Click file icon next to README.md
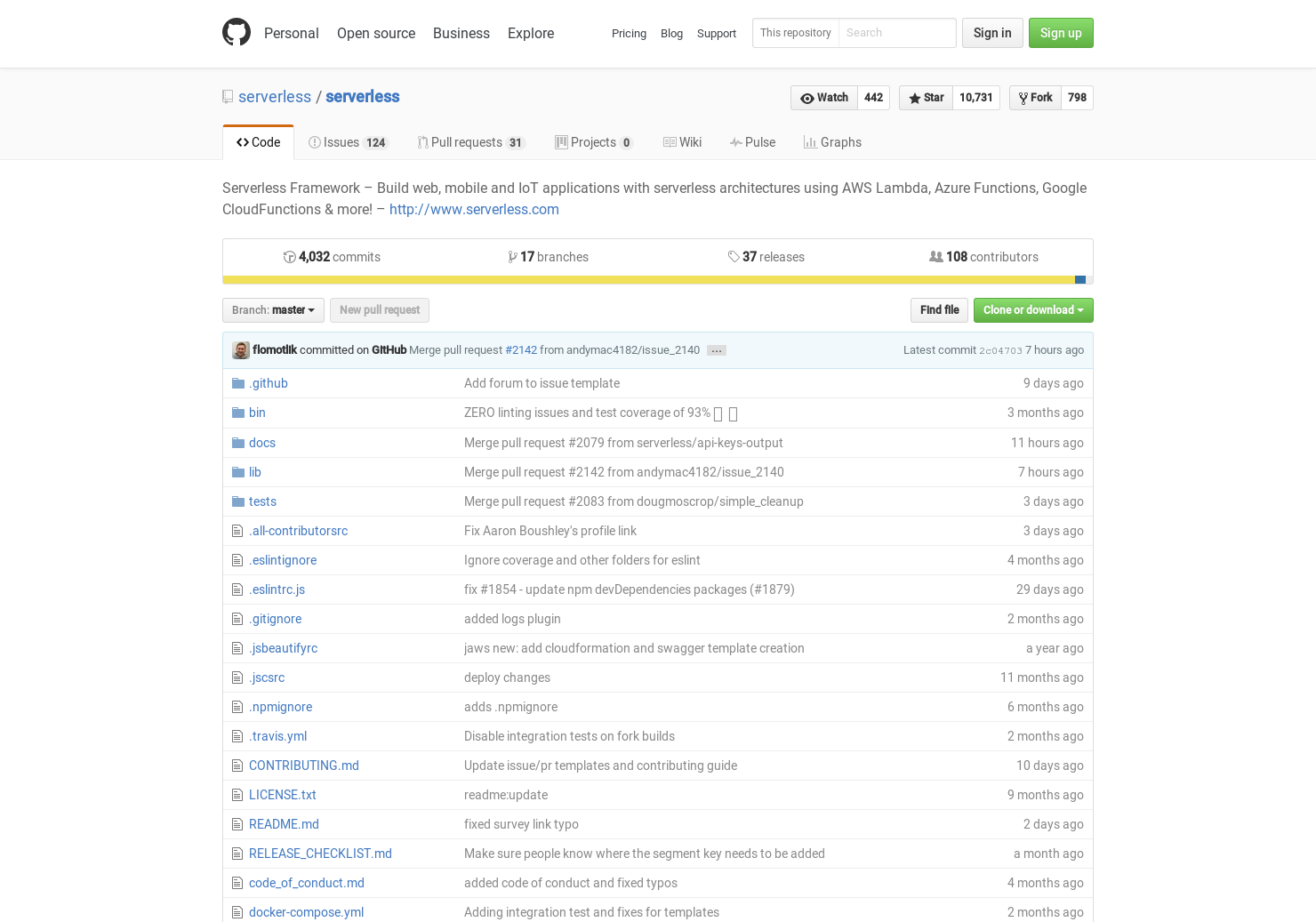 [237, 824]
